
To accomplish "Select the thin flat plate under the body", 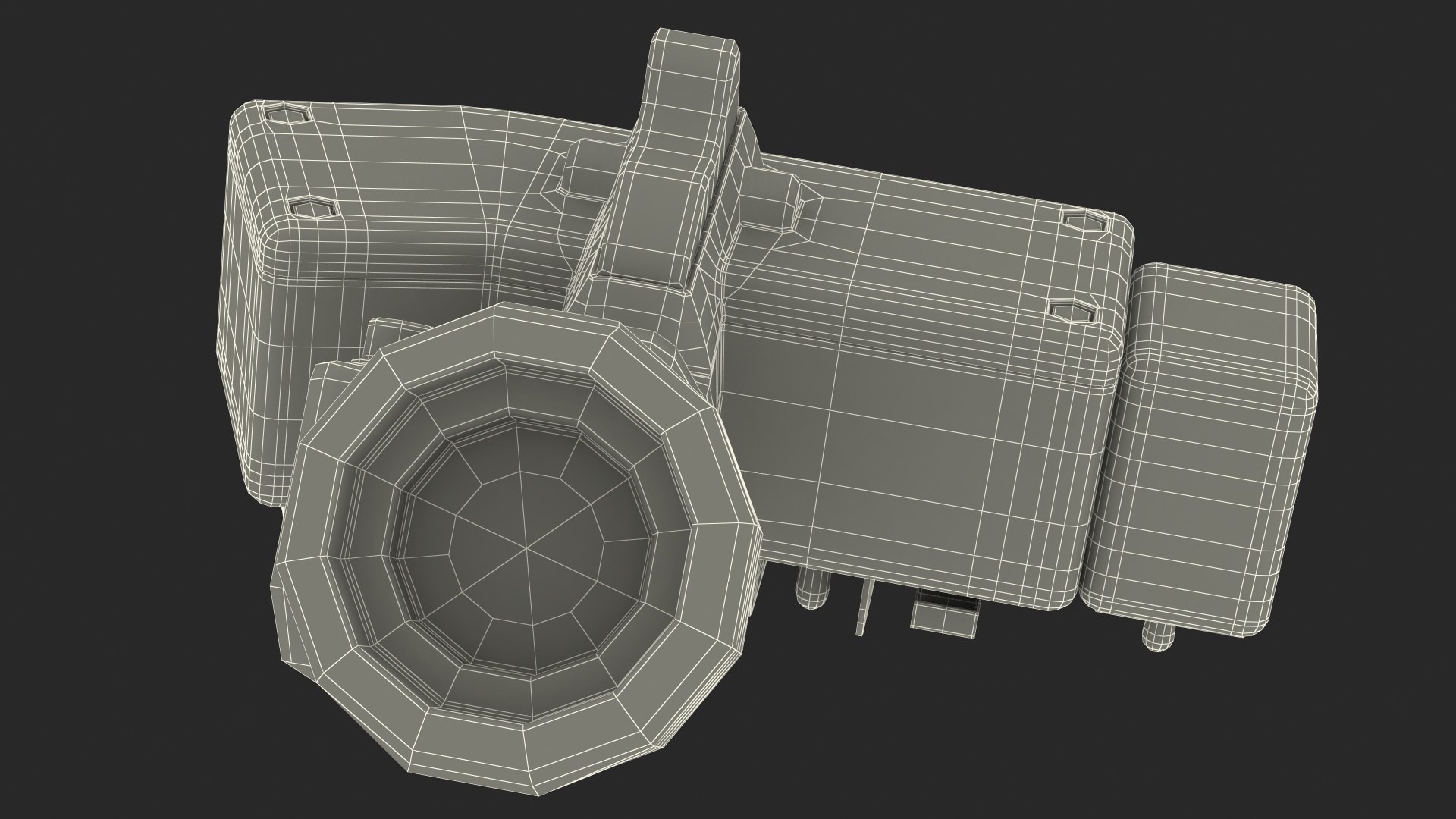I will tap(866, 607).
